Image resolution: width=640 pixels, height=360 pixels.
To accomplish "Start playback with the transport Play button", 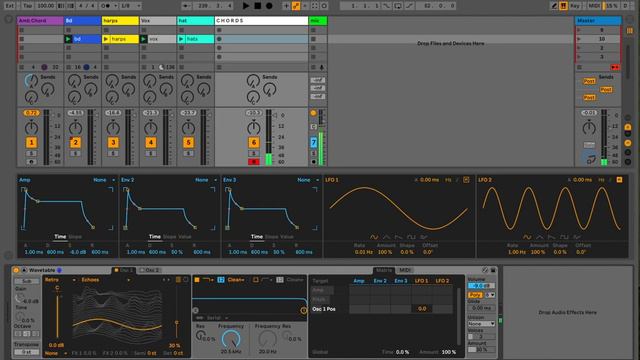I will point(246,6).
